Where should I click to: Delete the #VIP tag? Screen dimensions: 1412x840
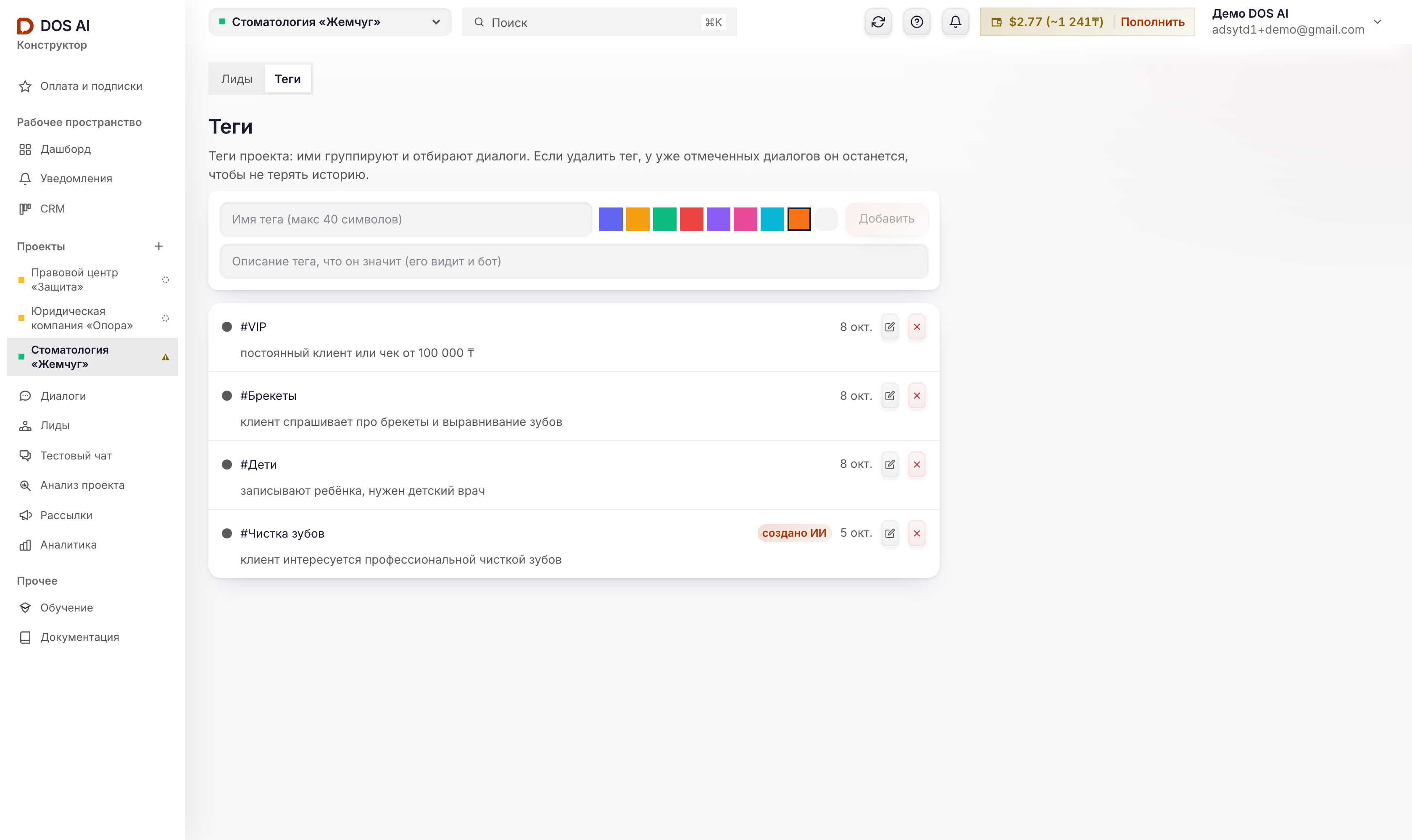[x=917, y=327]
